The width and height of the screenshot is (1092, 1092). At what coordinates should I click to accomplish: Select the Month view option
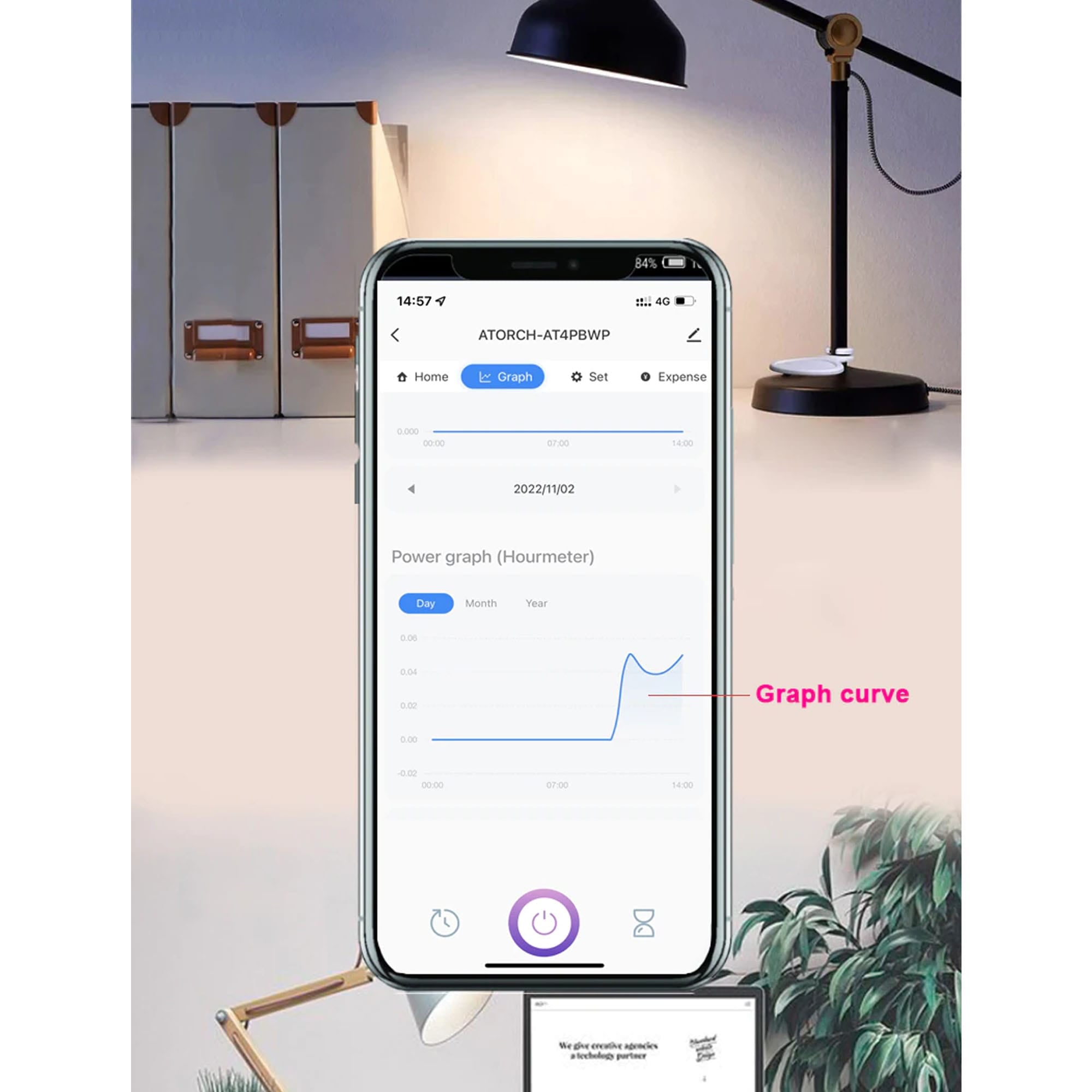481,603
